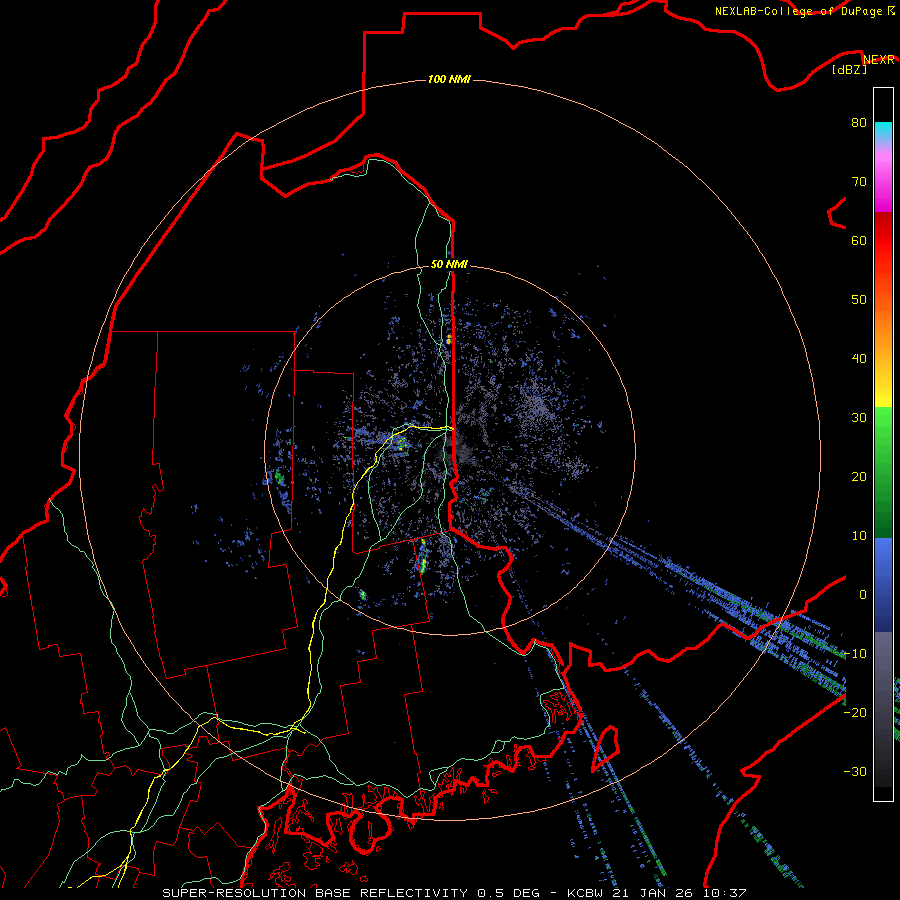Click the red 60 dBZ segment of color bar

tap(883, 241)
